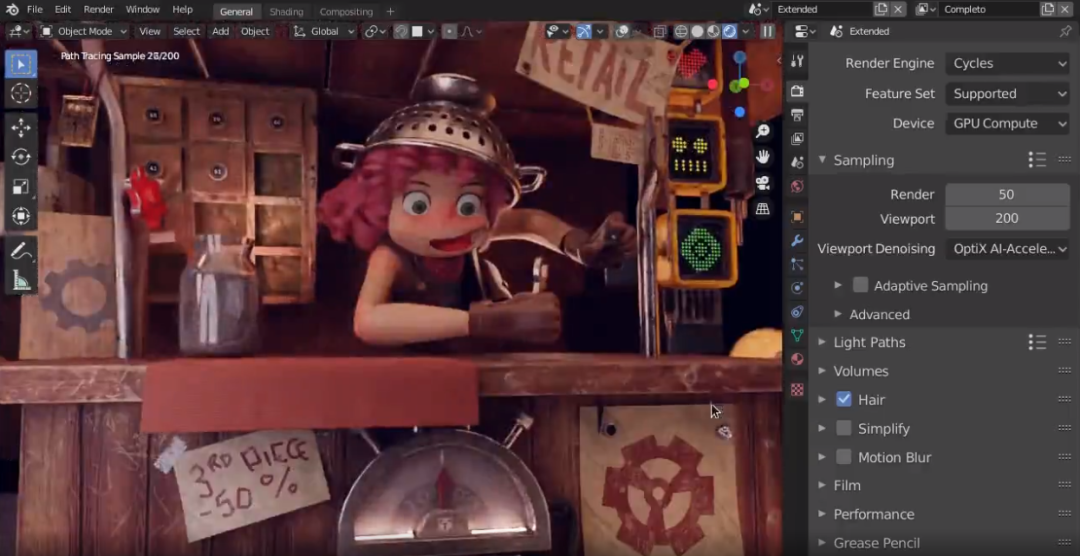This screenshot has height=556, width=1080.
Task: Open the Object properties tab
Action: point(797,217)
